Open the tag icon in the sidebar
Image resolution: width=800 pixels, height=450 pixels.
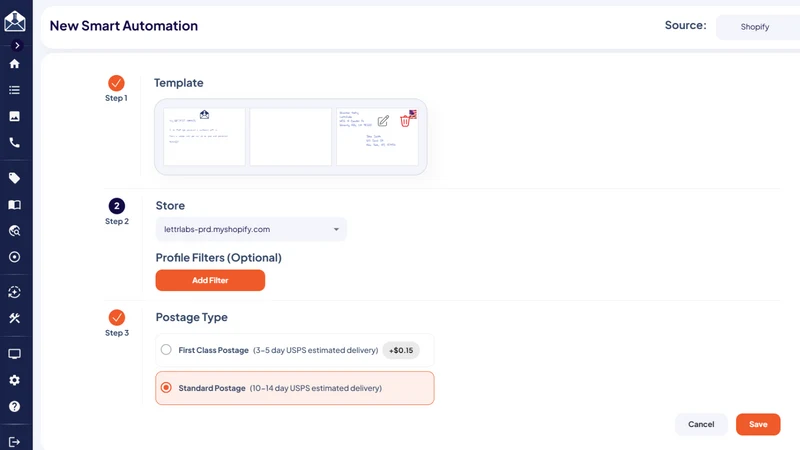(14, 178)
